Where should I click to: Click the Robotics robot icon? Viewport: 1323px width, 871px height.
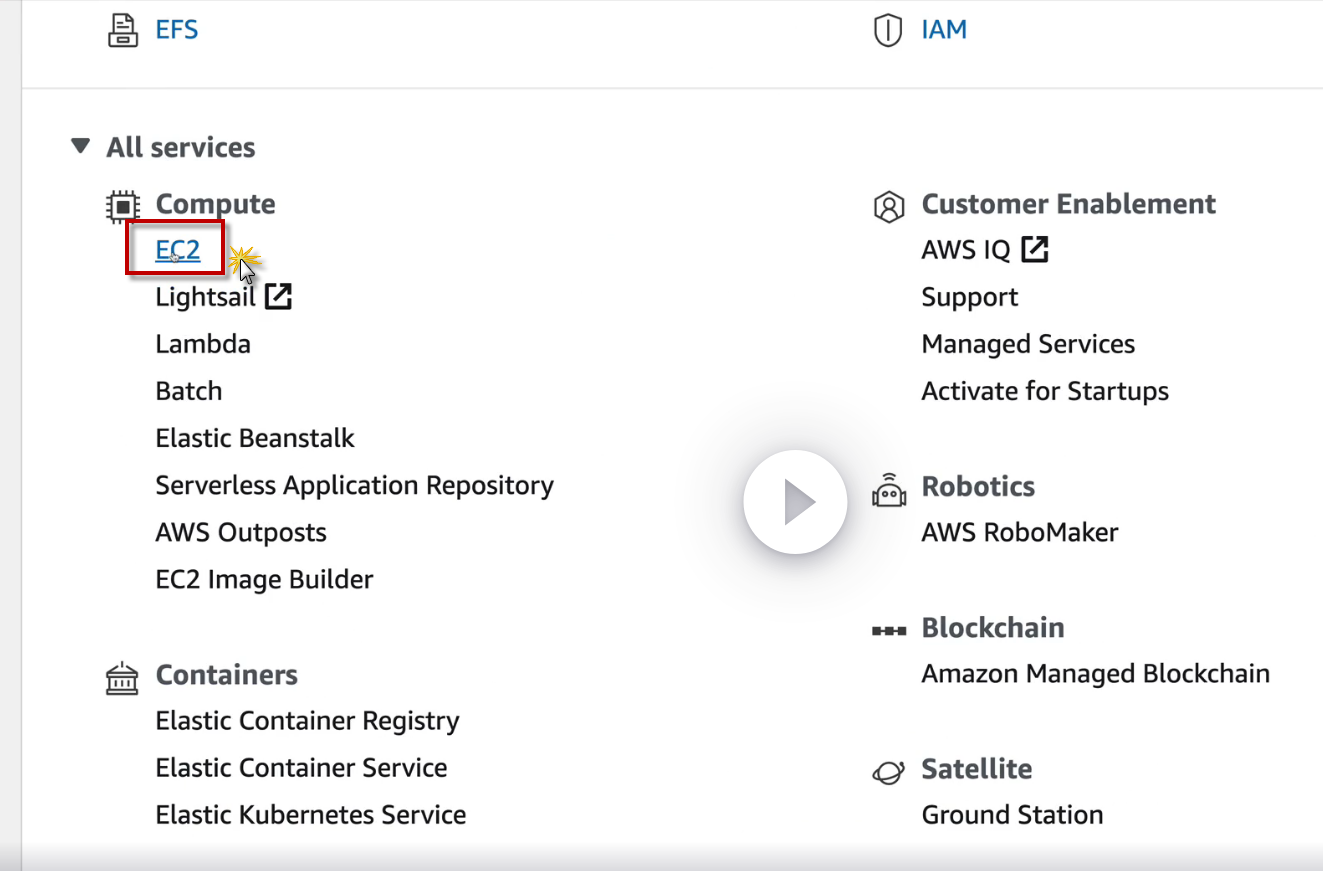[x=888, y=490]
